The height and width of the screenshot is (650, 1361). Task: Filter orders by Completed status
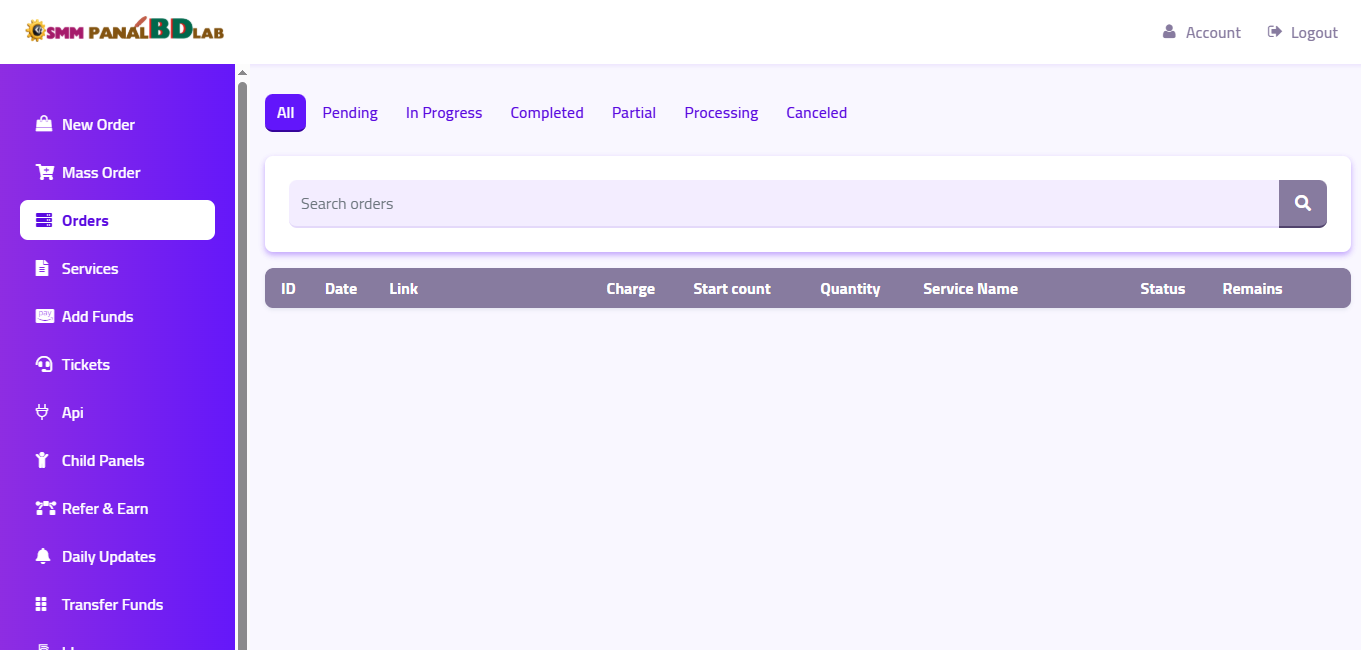click(x=547, y=113)
